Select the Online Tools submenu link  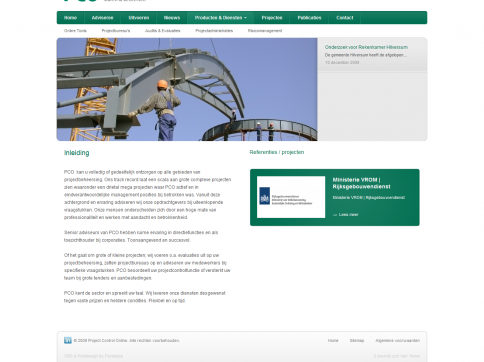tap(75, 31)
